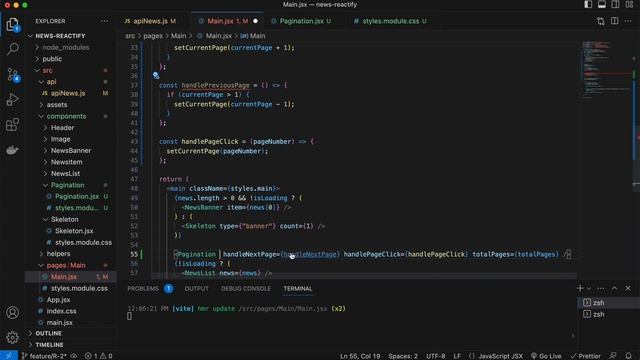Image resolution: width=640 pixels, height=360 pixels.
Task: Open the Source Control view icon
Action: 13,75
